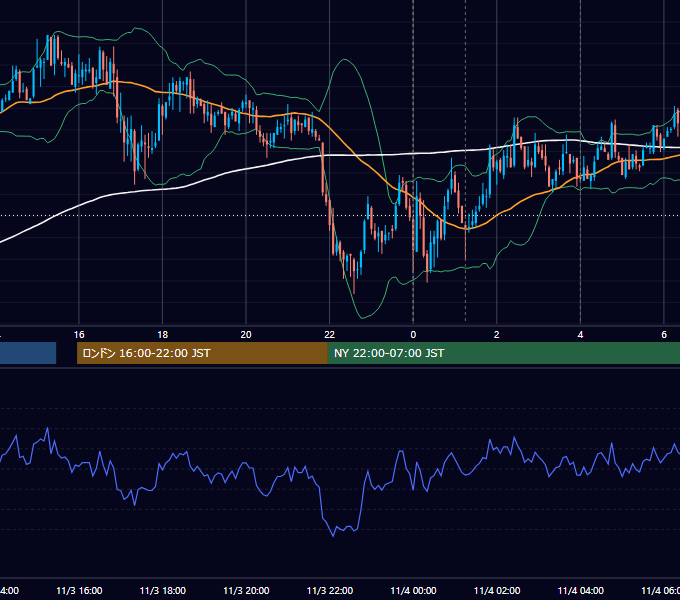Click the 11/3 16:00 time axis label
Screen dimensions: 680x600
pos(79,590)
